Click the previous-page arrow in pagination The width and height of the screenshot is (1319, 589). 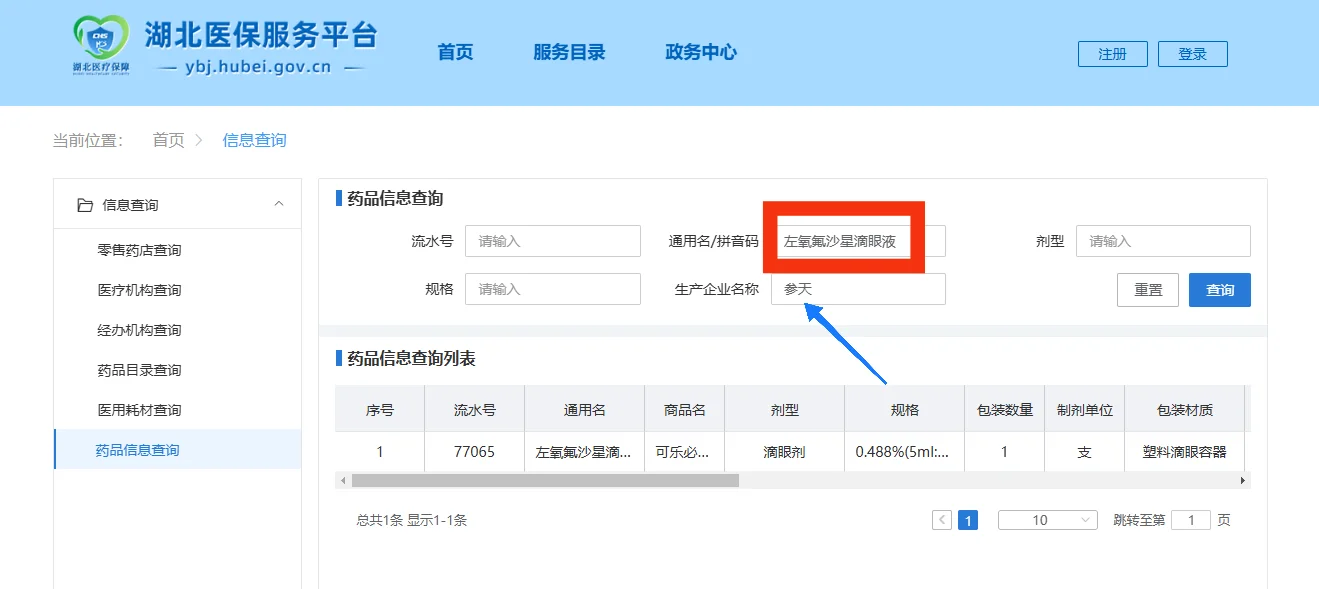tap(941, 519)
